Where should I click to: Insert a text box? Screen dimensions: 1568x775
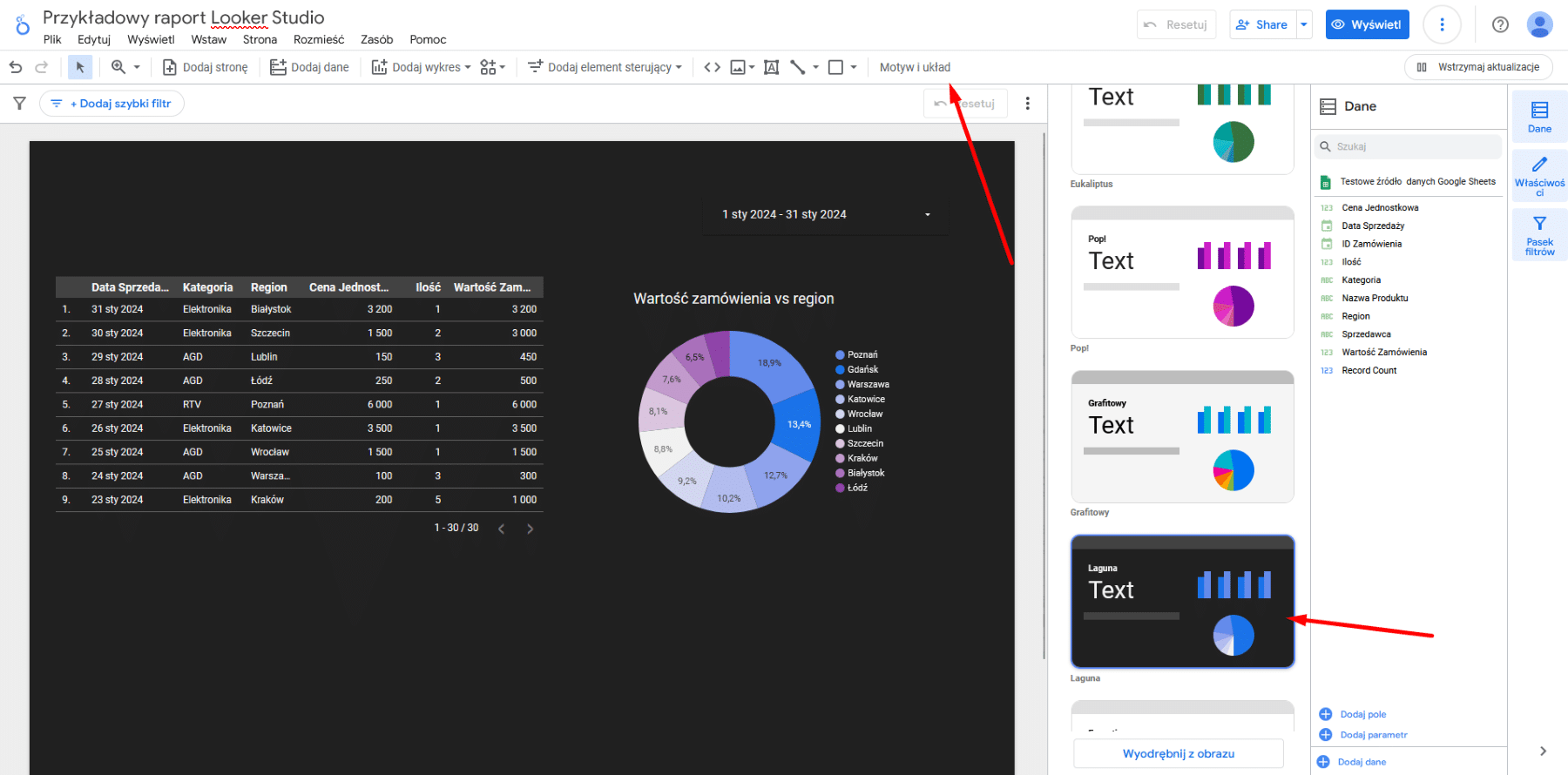click(771, 67)
